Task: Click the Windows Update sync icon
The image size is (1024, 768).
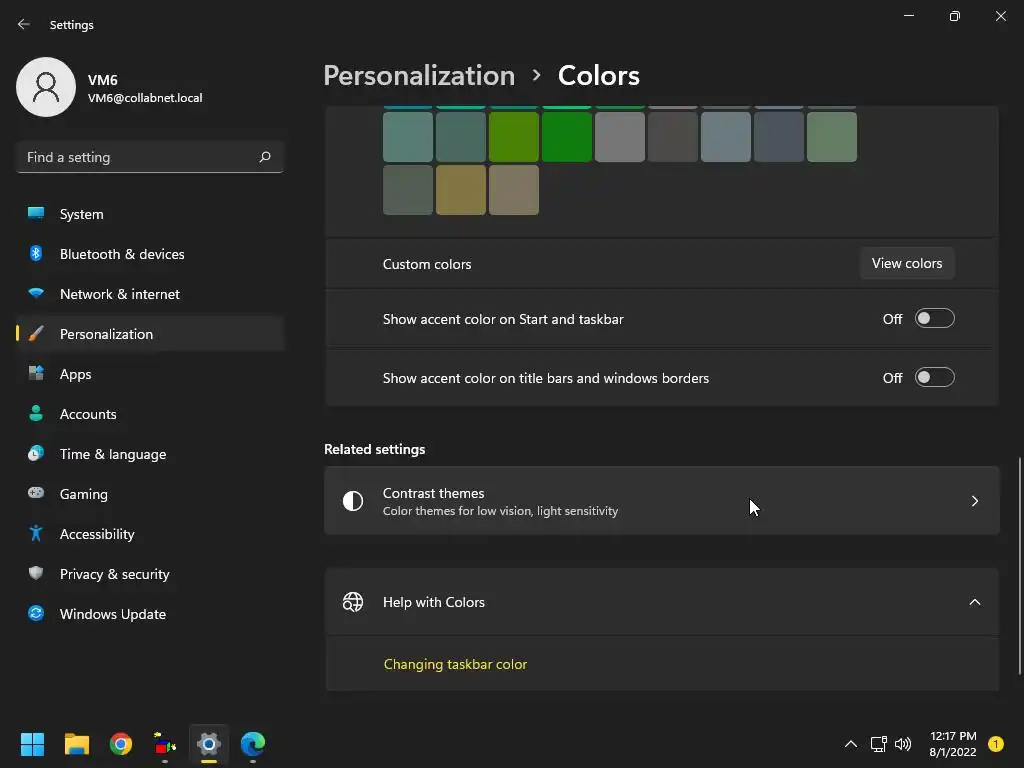Action: (x=36, y=614)
